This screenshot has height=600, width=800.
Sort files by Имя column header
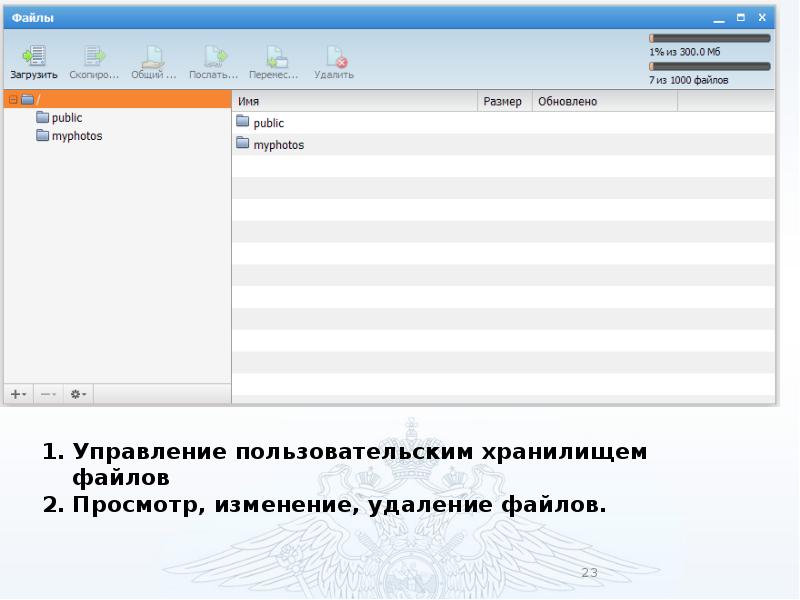[x=355, y=101]
